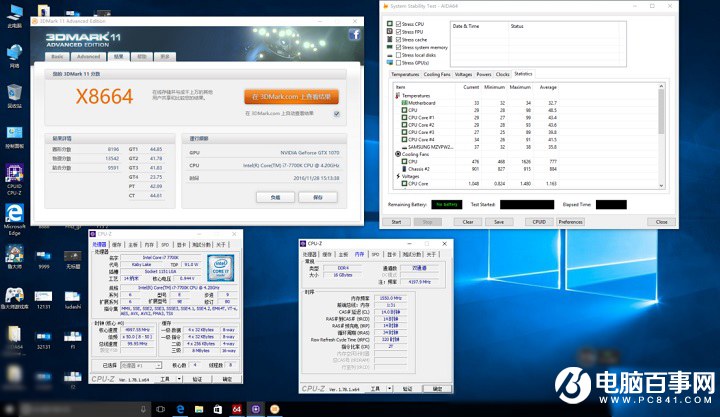Click the 3DMark orange taskbar icon
Viewport: 720px width, 417px height.
tap(275, 409)
